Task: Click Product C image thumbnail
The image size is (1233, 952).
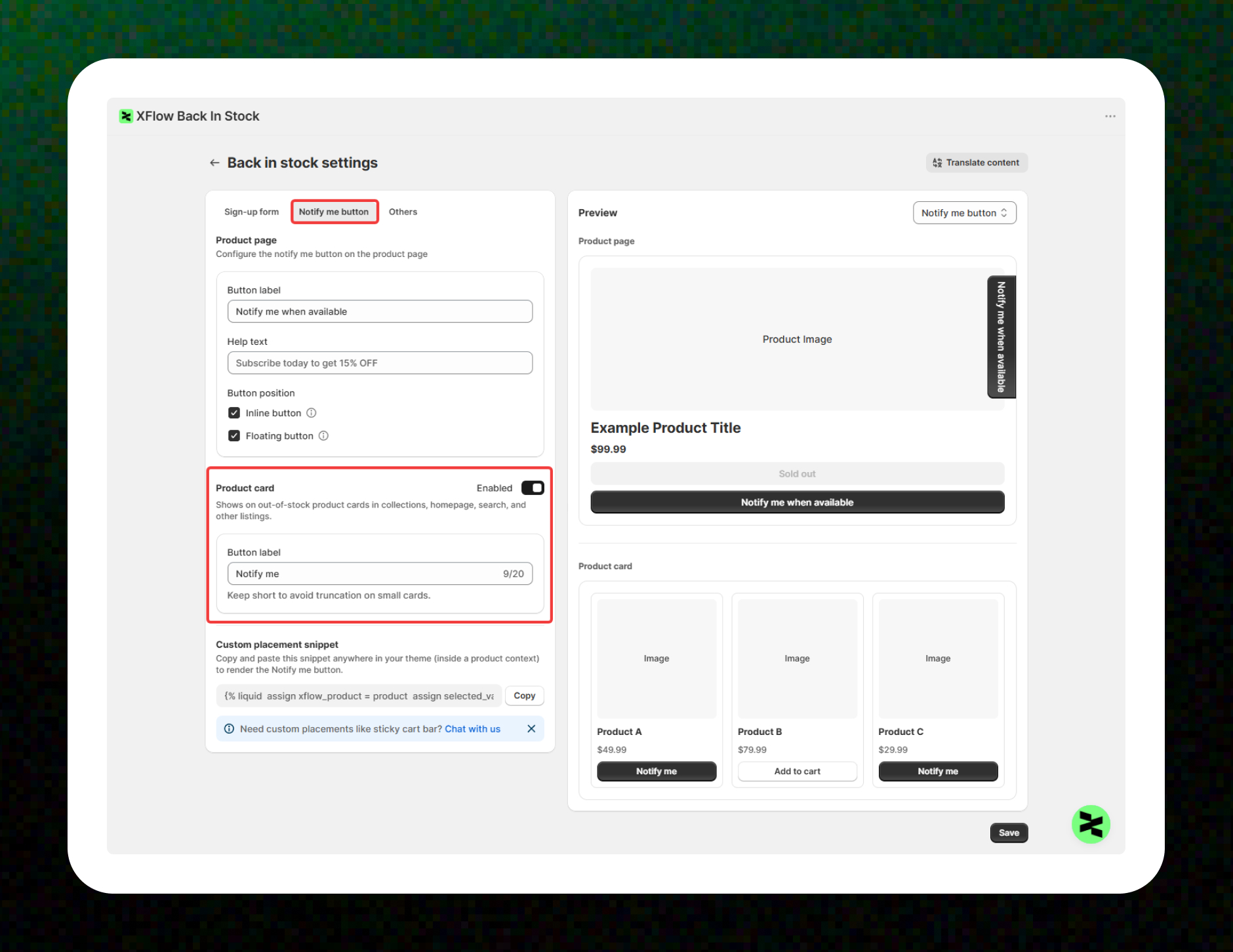Action: point(938,658)
